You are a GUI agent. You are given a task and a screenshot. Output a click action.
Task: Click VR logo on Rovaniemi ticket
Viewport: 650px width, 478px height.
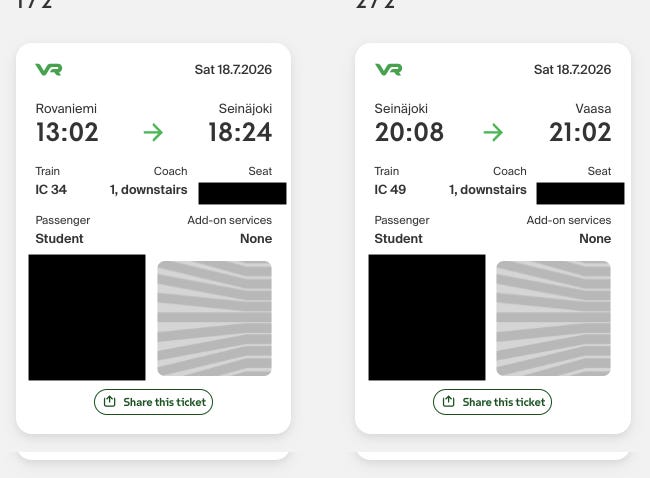pyautogui.click(x=49, y=70)
